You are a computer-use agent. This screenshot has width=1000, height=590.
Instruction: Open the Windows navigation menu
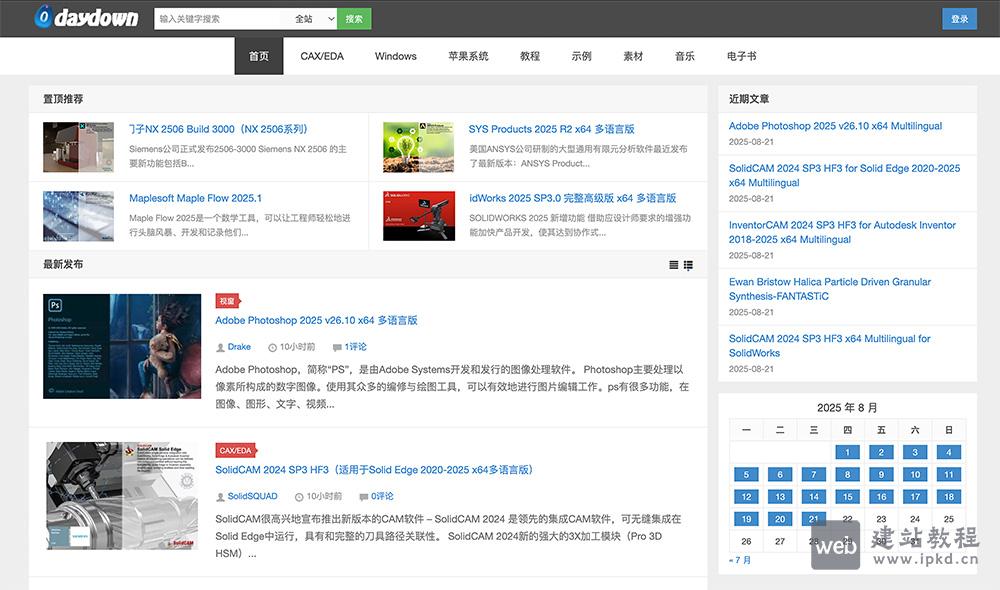(x=395, y=56)
